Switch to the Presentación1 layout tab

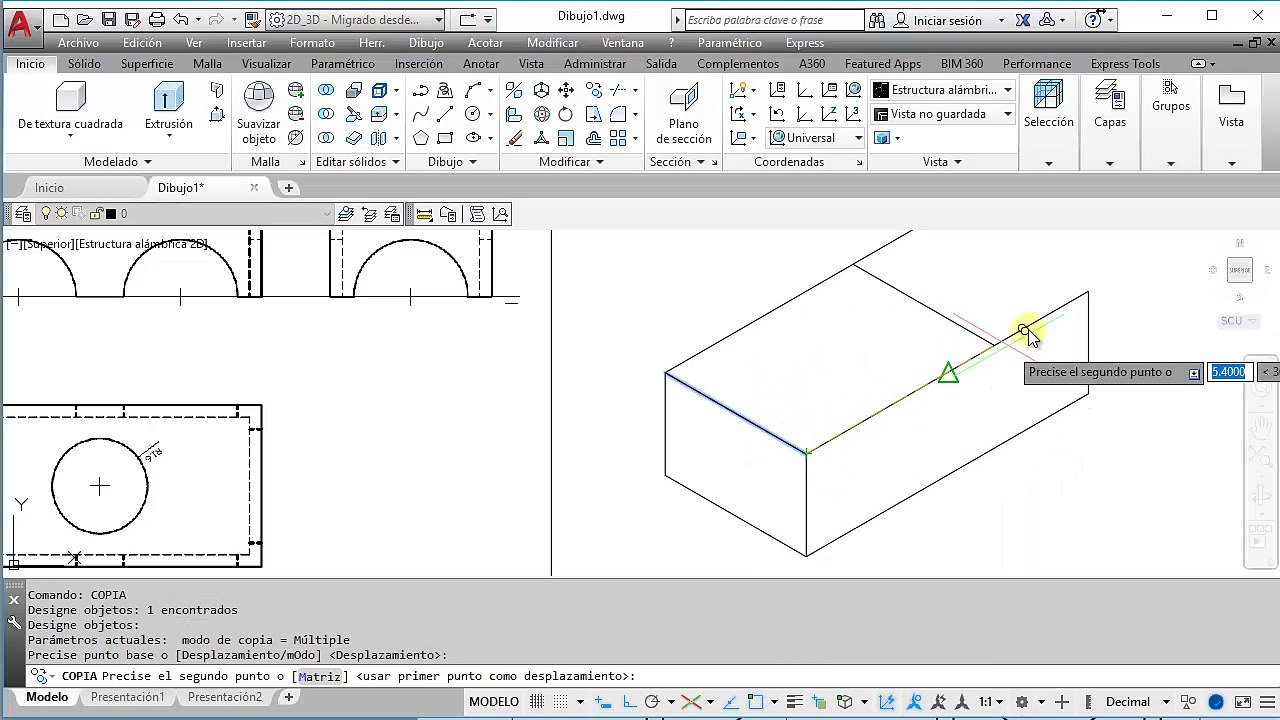tap(127, 697)
